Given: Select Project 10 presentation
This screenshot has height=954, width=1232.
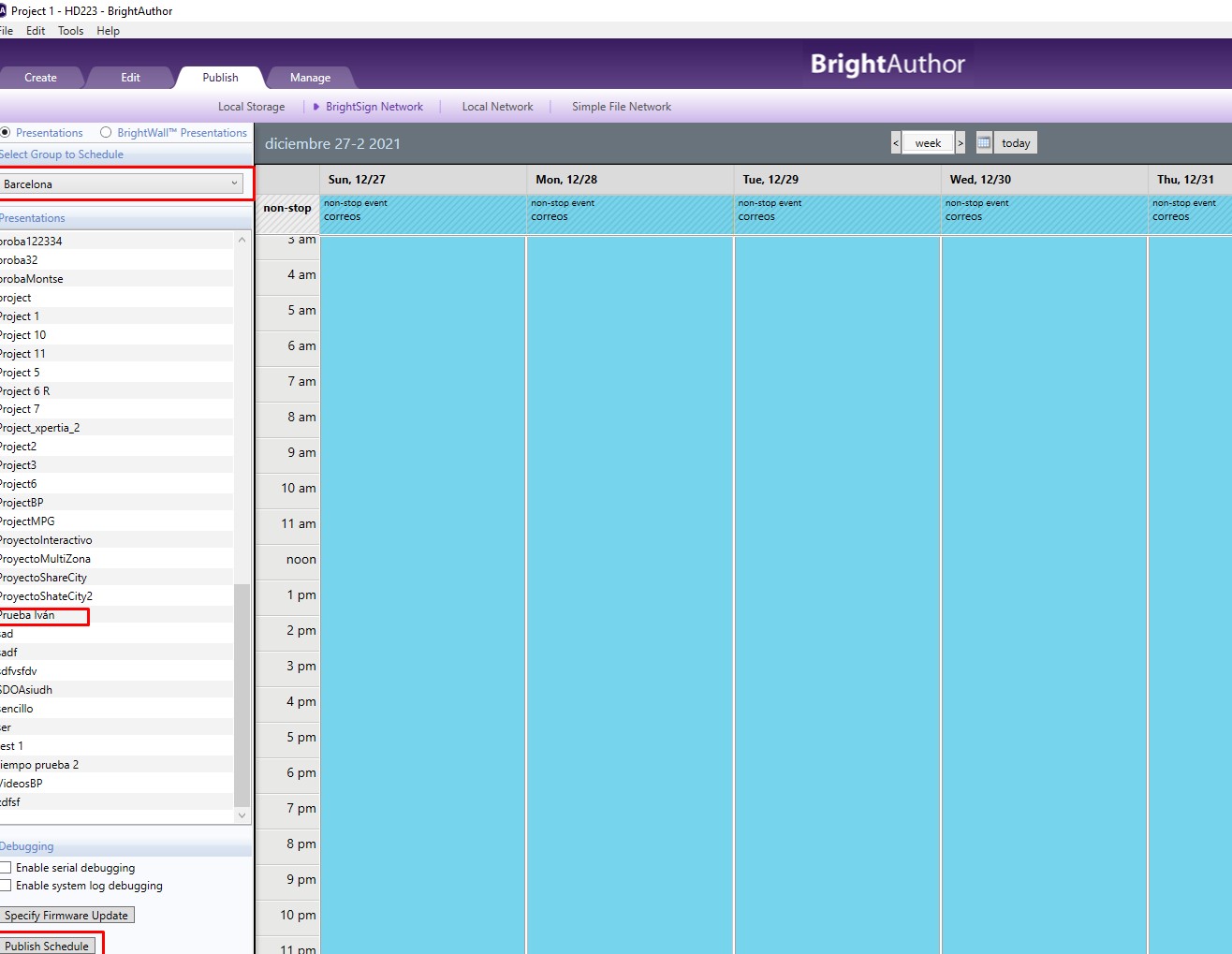Looking at the screenshot, I should (x=116, y=335).
